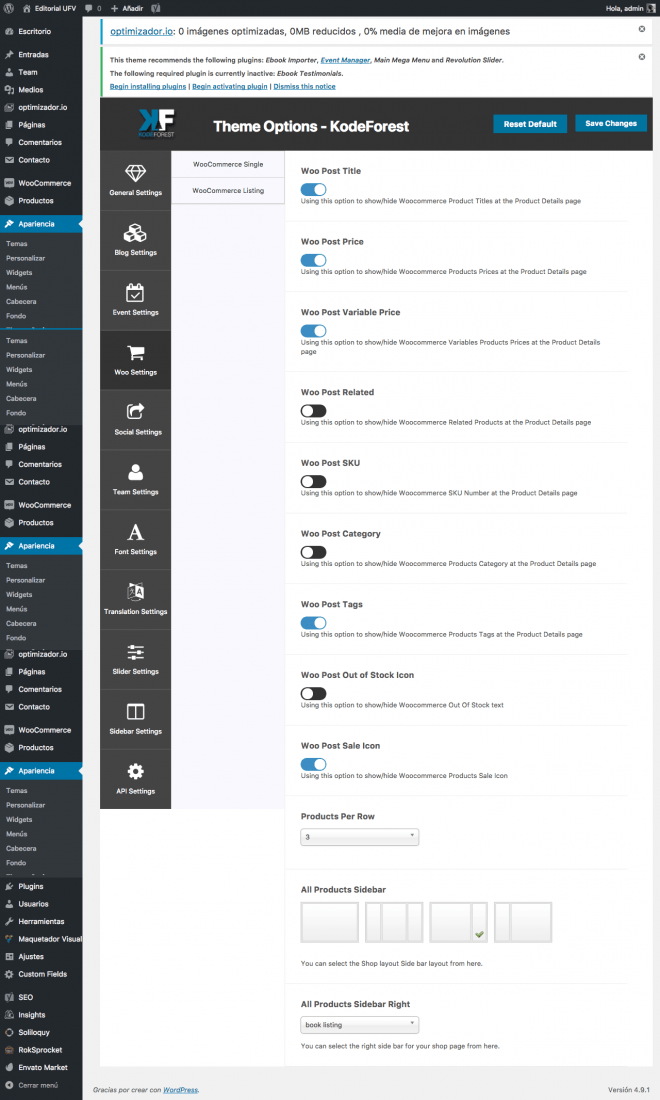Select both-sidebars layout thumbnail
The height and width of the screenshot is (1100, 660).
pyautogui.click(x=394, y=923)
